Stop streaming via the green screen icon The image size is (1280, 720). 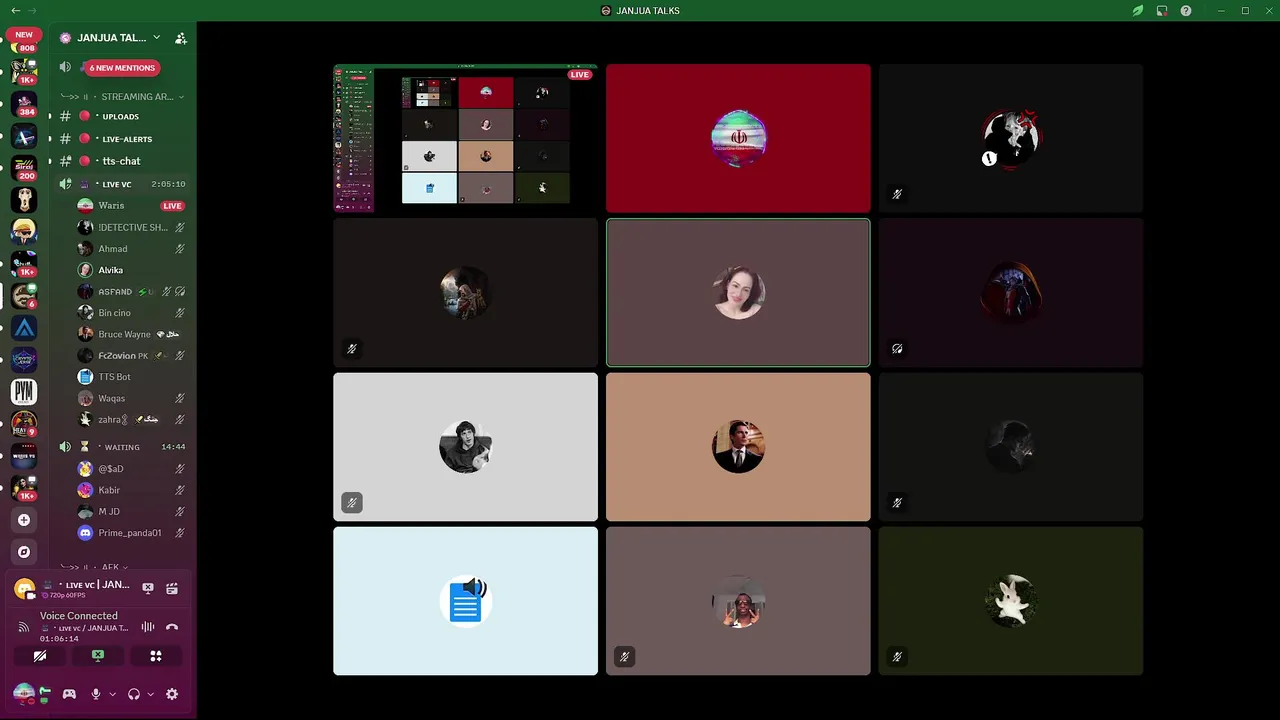point(98,656)
